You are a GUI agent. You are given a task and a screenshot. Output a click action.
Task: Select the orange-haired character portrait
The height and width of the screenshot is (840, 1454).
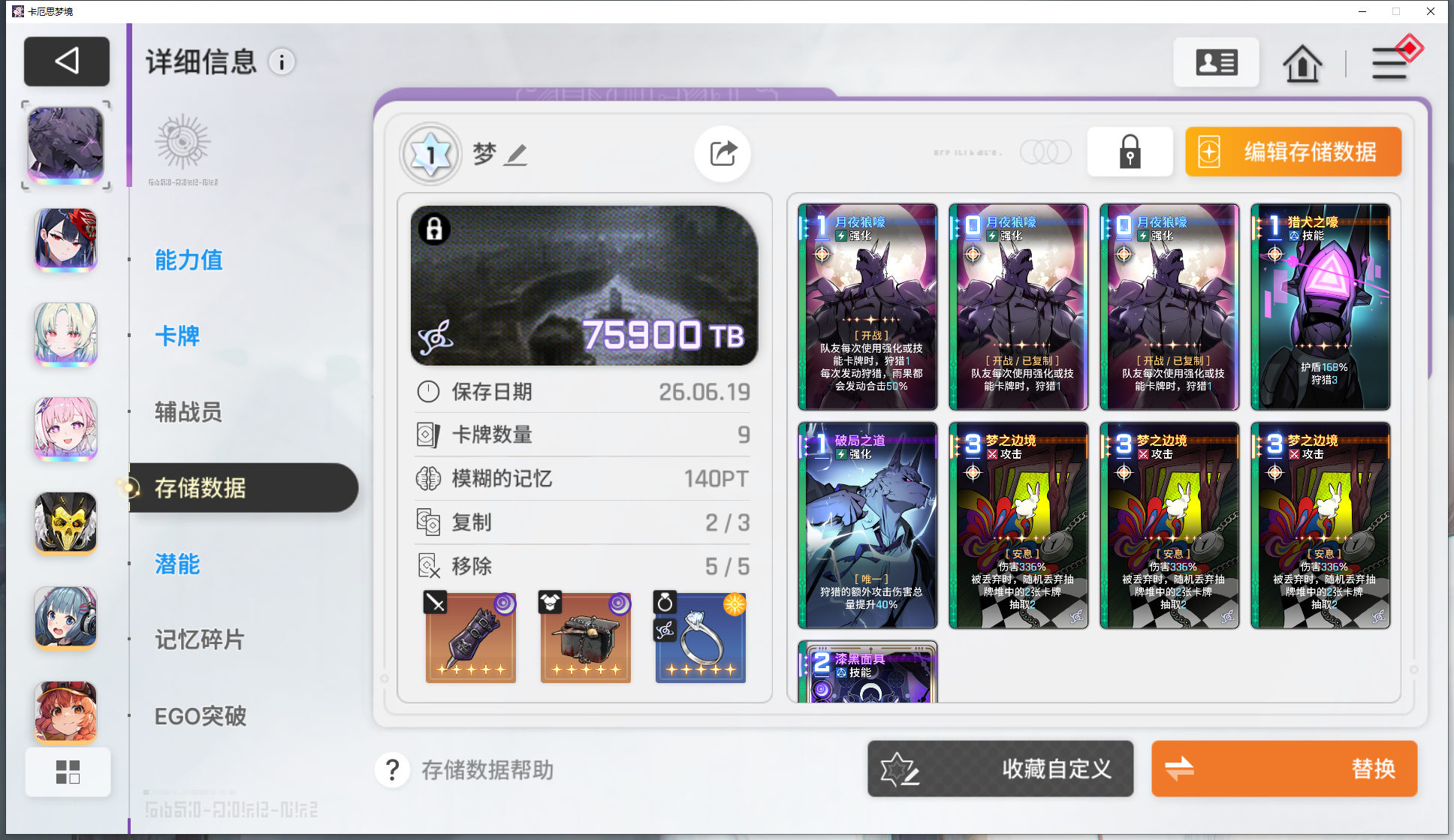[x=66, y=712]
